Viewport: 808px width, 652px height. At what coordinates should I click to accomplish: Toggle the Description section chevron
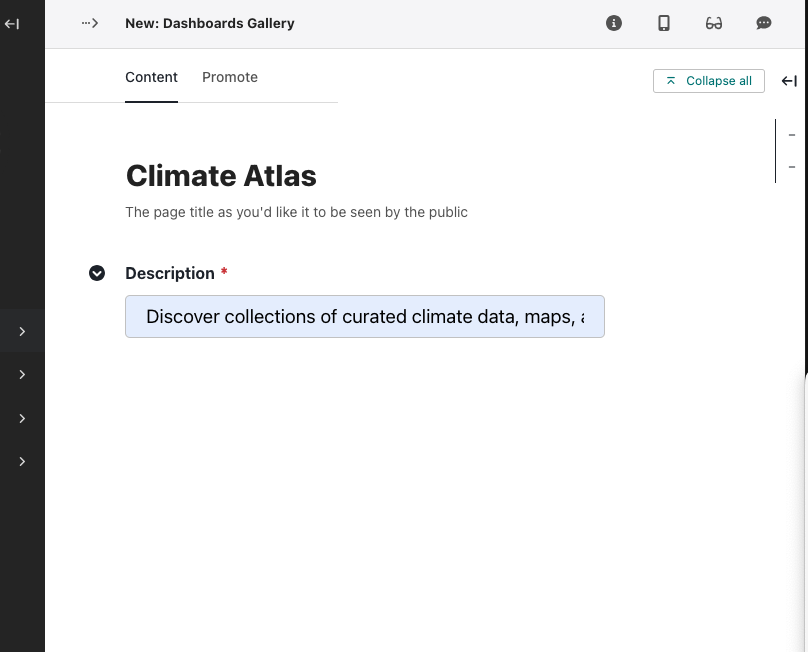(97, 273)
